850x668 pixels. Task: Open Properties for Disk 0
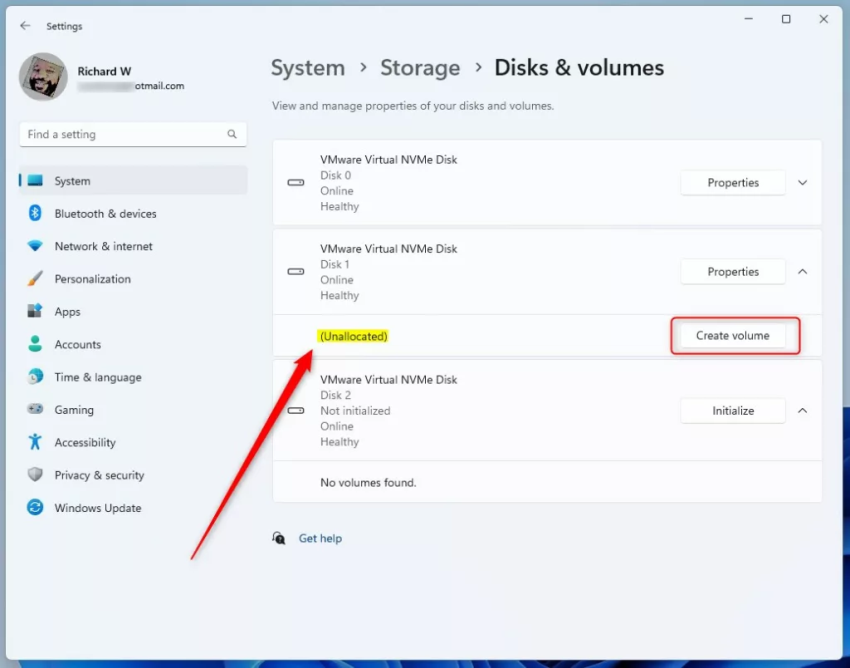coord(733,183)
